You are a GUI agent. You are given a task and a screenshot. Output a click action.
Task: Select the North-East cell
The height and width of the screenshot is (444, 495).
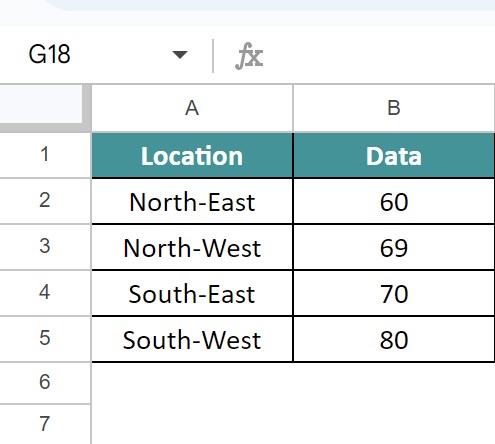pyautogui.click(x=192, y=201)
